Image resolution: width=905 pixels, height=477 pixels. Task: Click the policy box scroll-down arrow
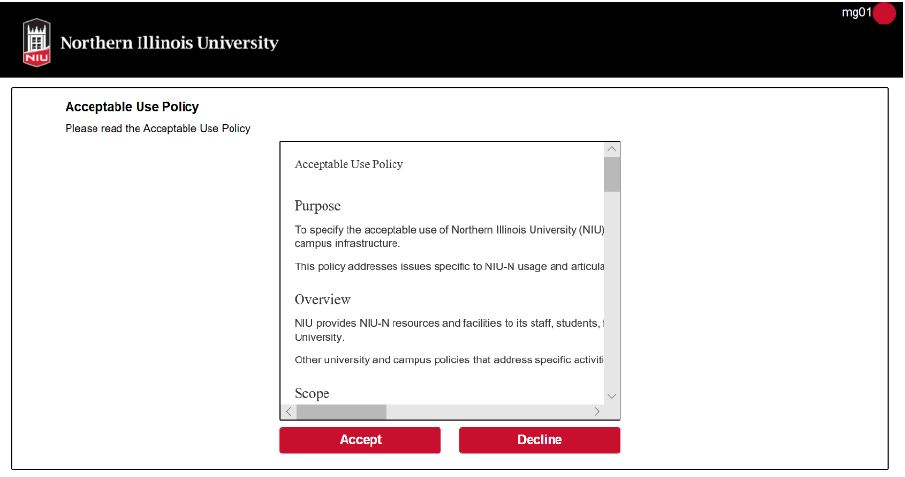tap(612, 396)
